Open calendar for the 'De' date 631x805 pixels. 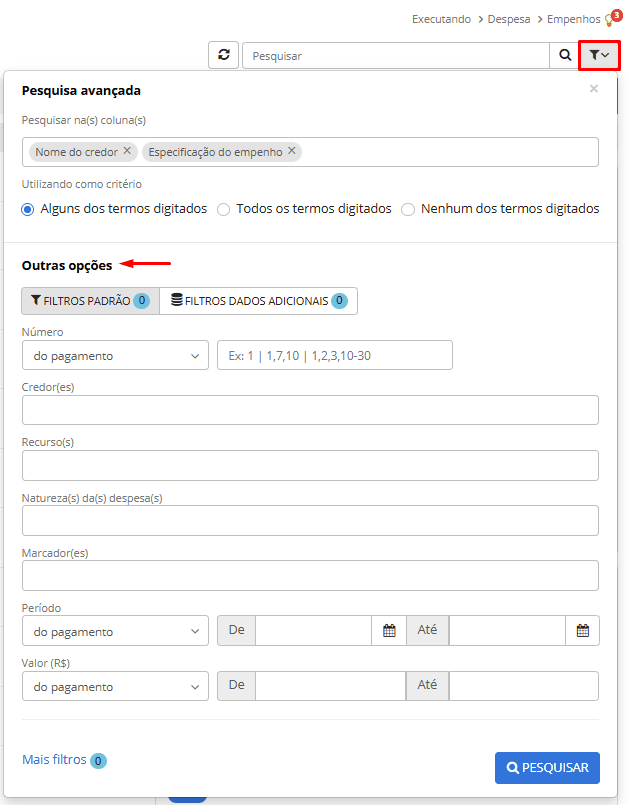[x=389, y=631]
